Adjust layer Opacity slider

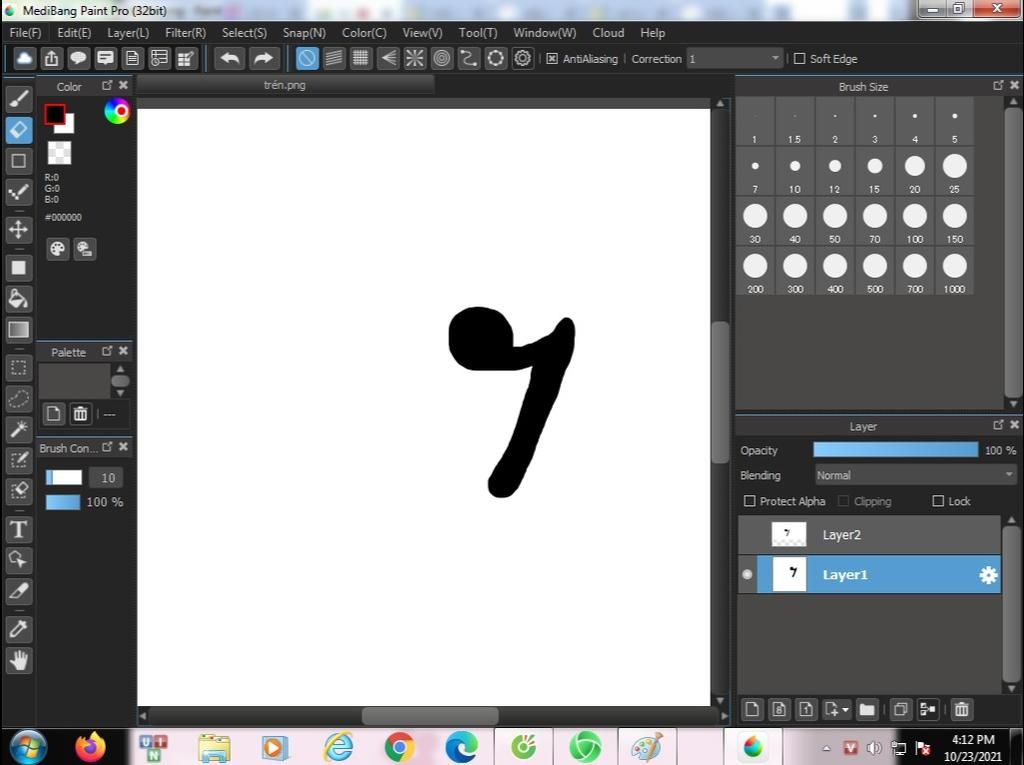pos(895,449)
